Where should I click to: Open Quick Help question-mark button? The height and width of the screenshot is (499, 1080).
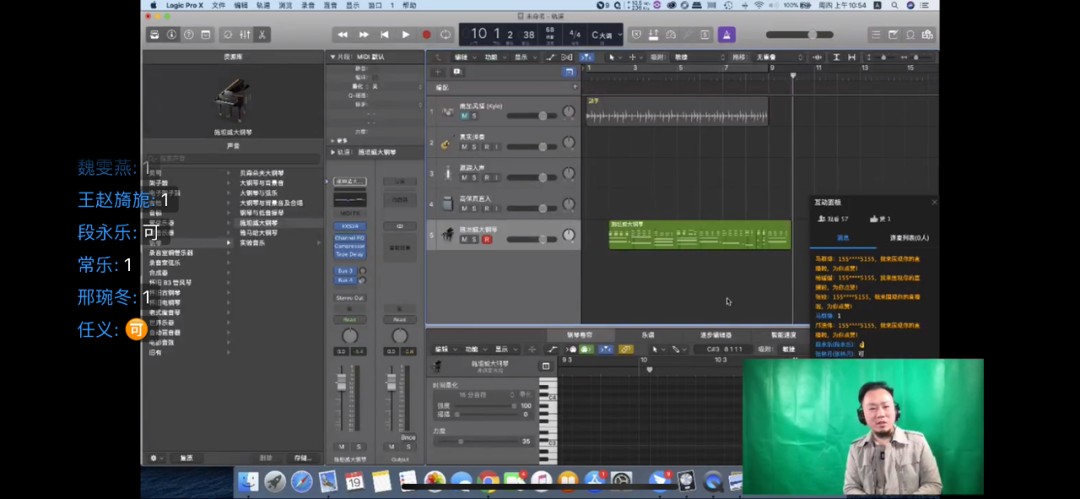coord(188,34)
